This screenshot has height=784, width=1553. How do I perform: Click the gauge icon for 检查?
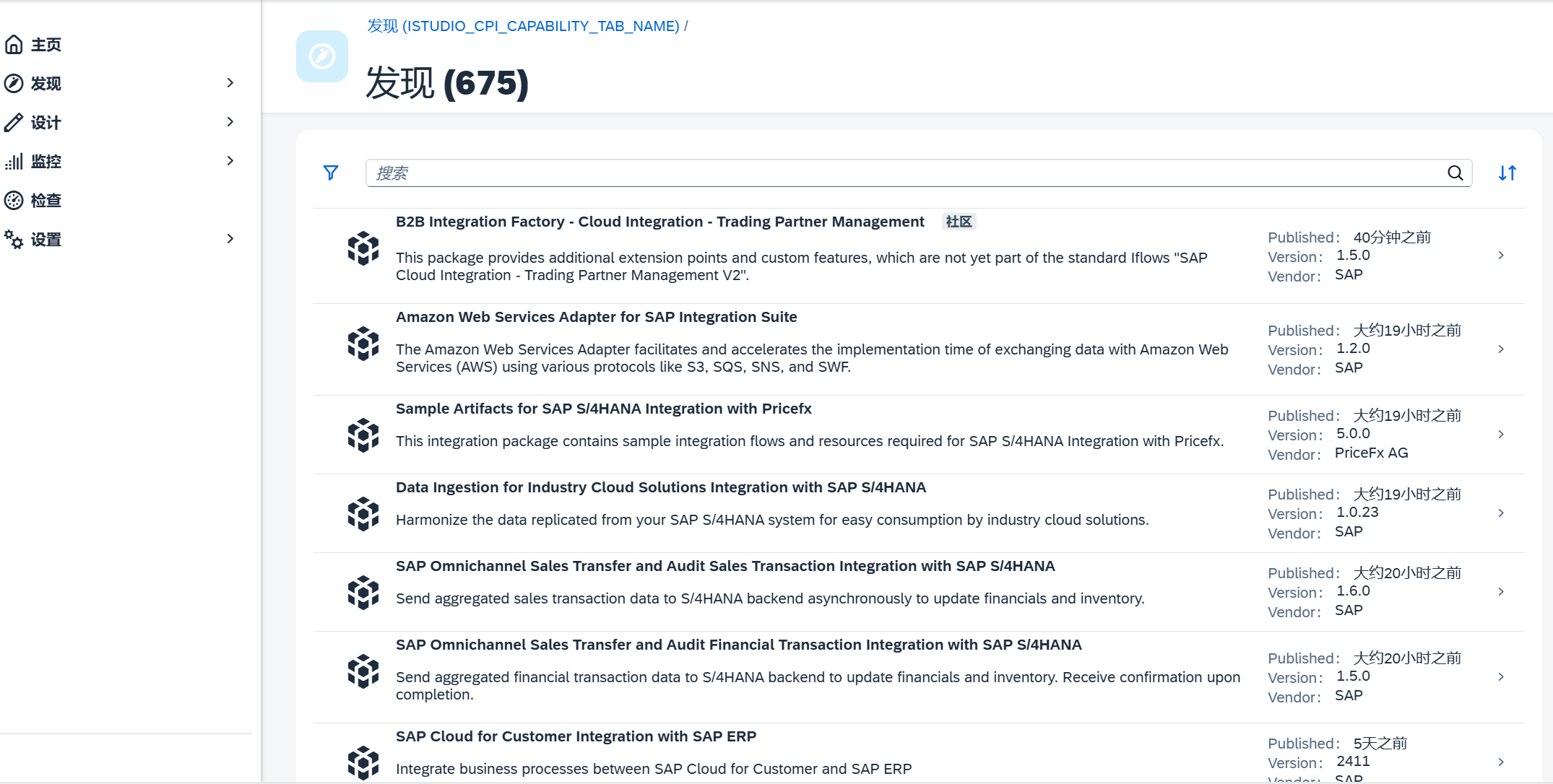click(x=14, y=201)
